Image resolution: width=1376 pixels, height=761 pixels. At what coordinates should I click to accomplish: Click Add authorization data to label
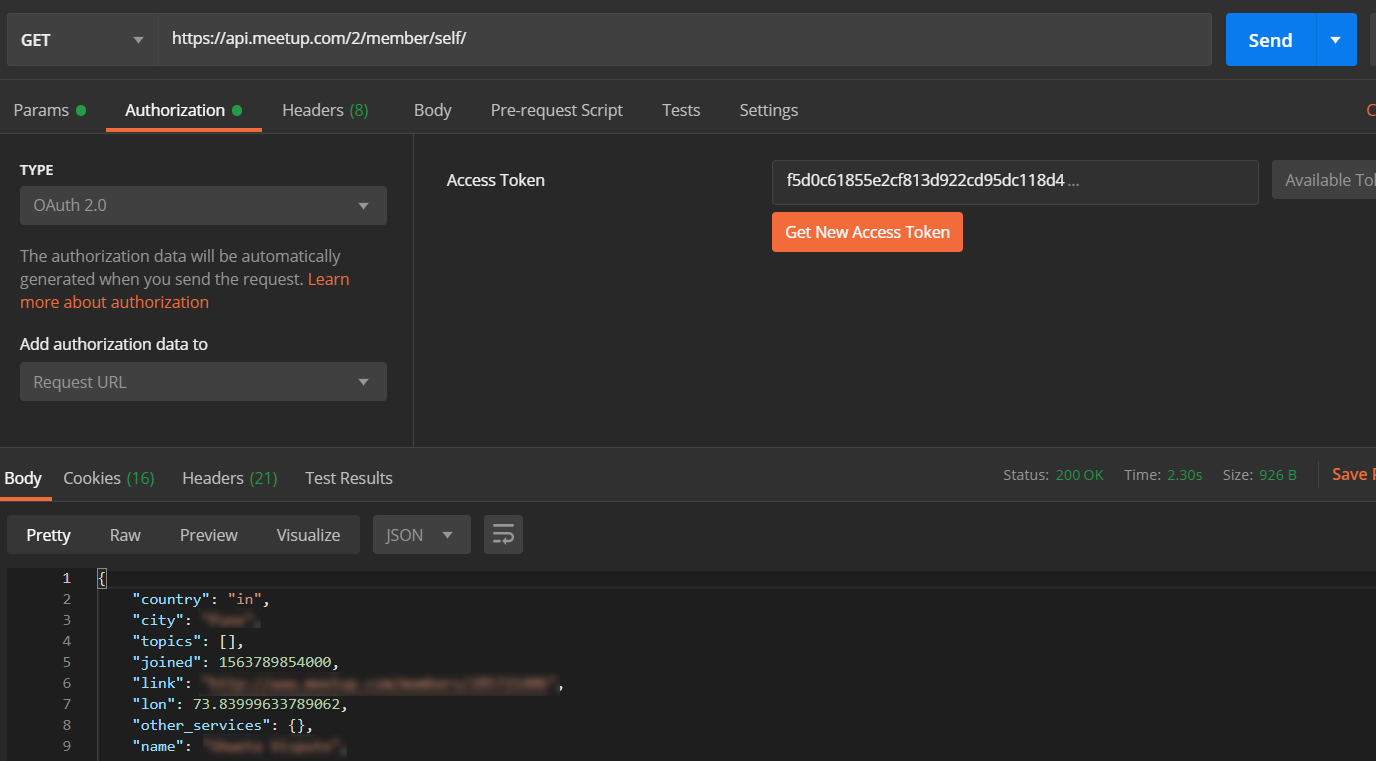(x=114, y=344)
